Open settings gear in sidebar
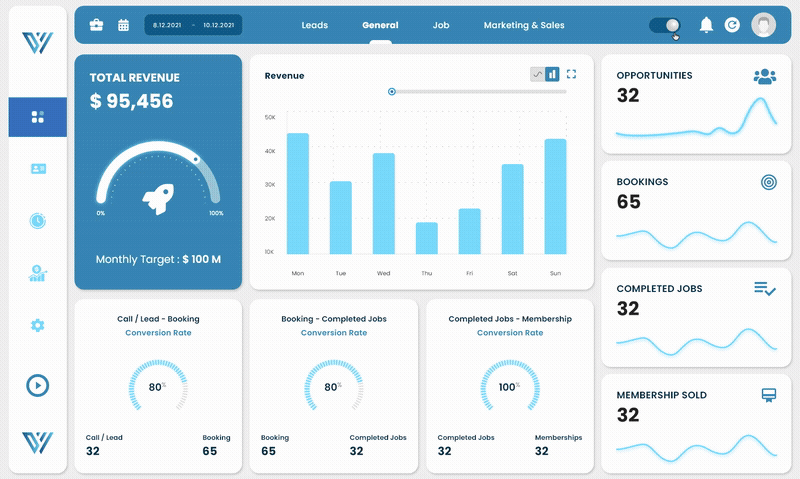The image size is (800, 479). (38, 325)
